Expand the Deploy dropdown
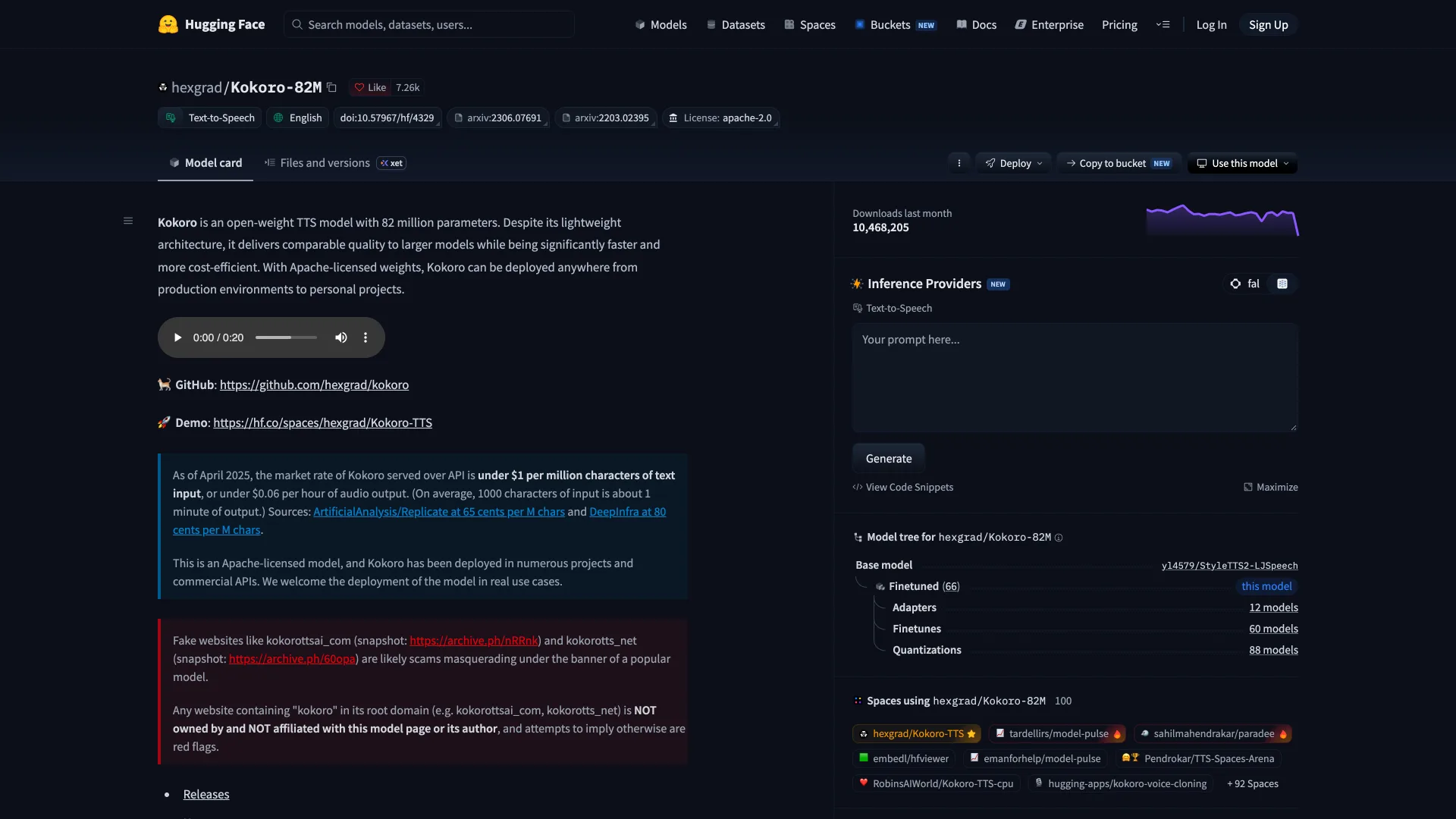This screenshot has height=819, width=1456. click(1013, 163)
